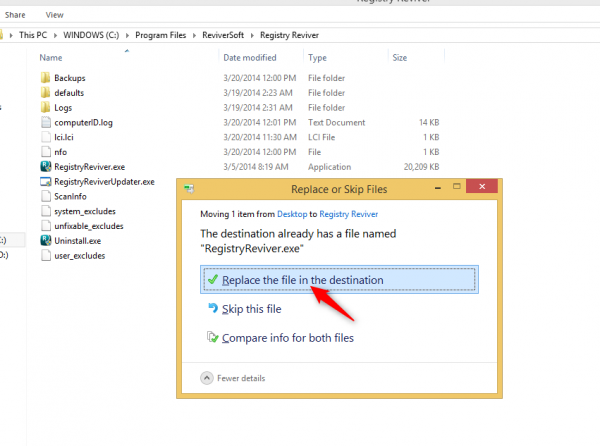Go to ReviverSoft in breadcrumb
This screenshot has width=600, height=446.
(223, 35)
